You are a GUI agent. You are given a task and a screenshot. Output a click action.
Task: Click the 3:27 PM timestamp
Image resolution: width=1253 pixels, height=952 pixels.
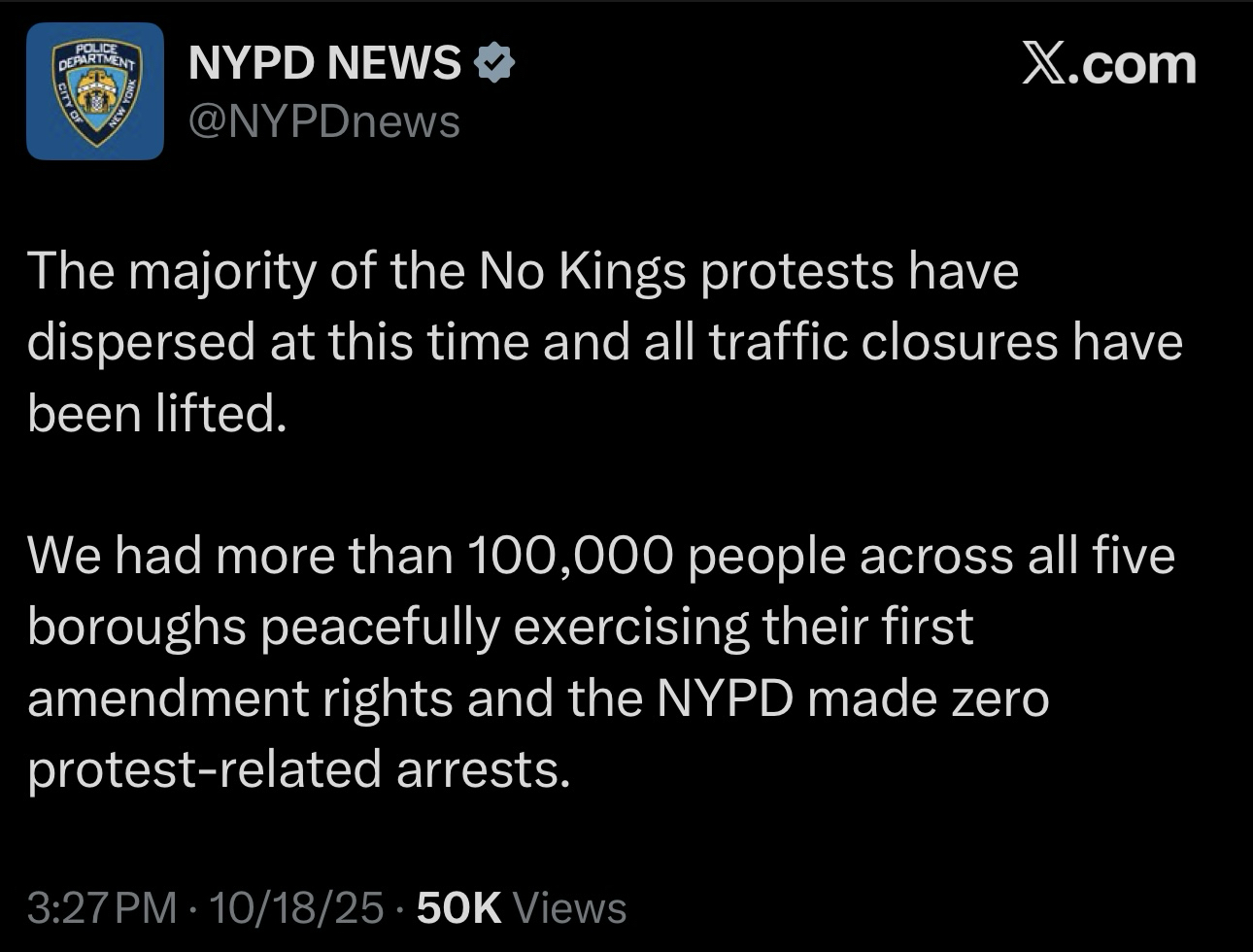[x=102, y=908]
